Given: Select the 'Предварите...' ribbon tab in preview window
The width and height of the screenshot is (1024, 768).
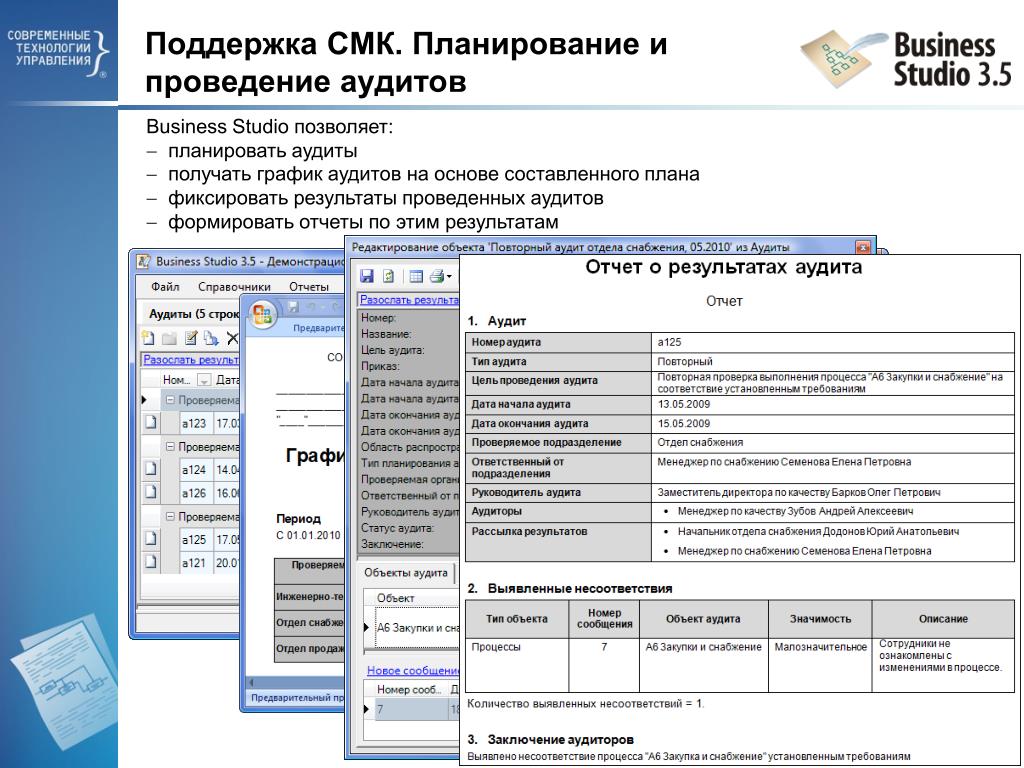Looking at the screenshot, I should click(319, 328).
